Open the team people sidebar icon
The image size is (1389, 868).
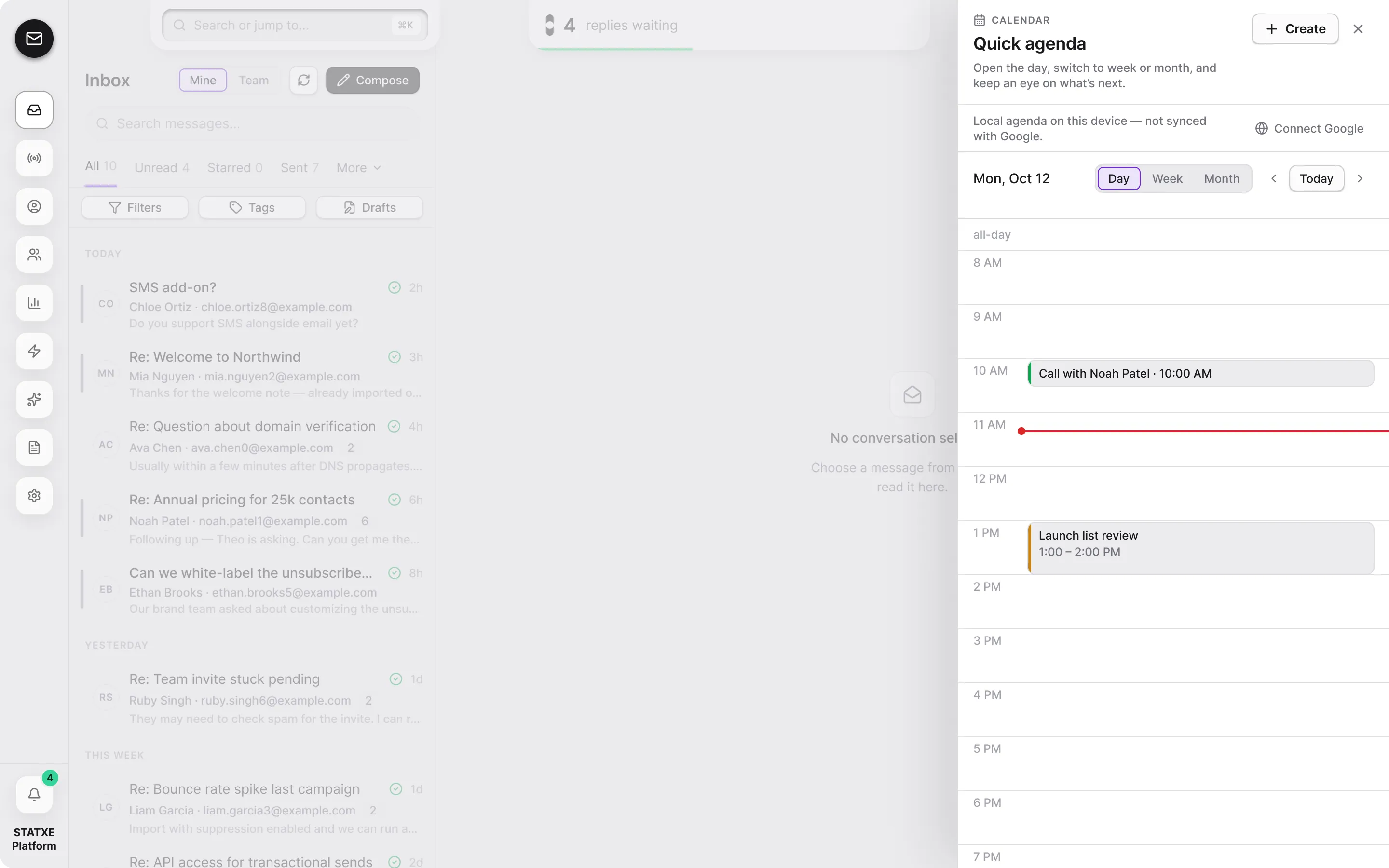[x=34, y=254]
